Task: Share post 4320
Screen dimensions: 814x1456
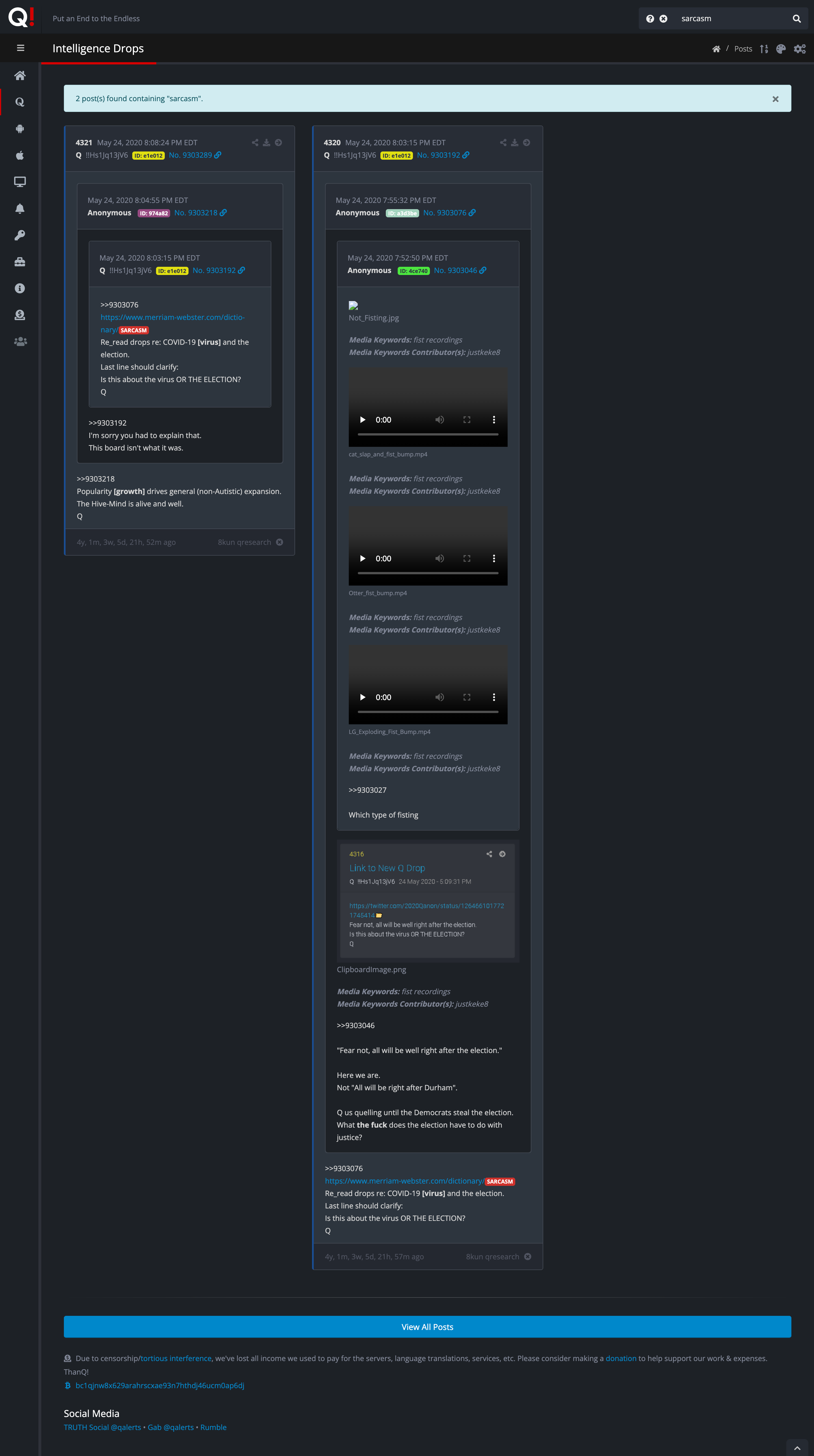Action: pos(503,142)
